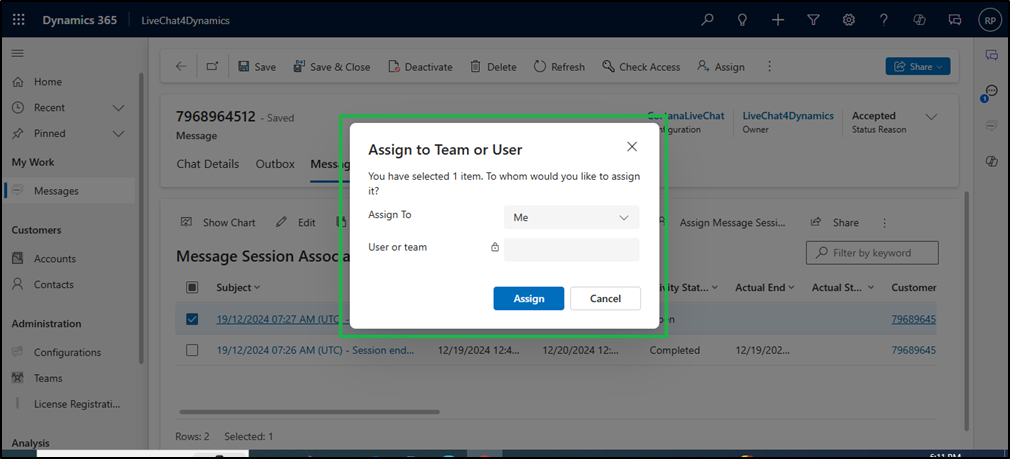1010x459 pixels.
Task: Check the 07:26 AM session row checkbox
Action: [x=193, y=350]
